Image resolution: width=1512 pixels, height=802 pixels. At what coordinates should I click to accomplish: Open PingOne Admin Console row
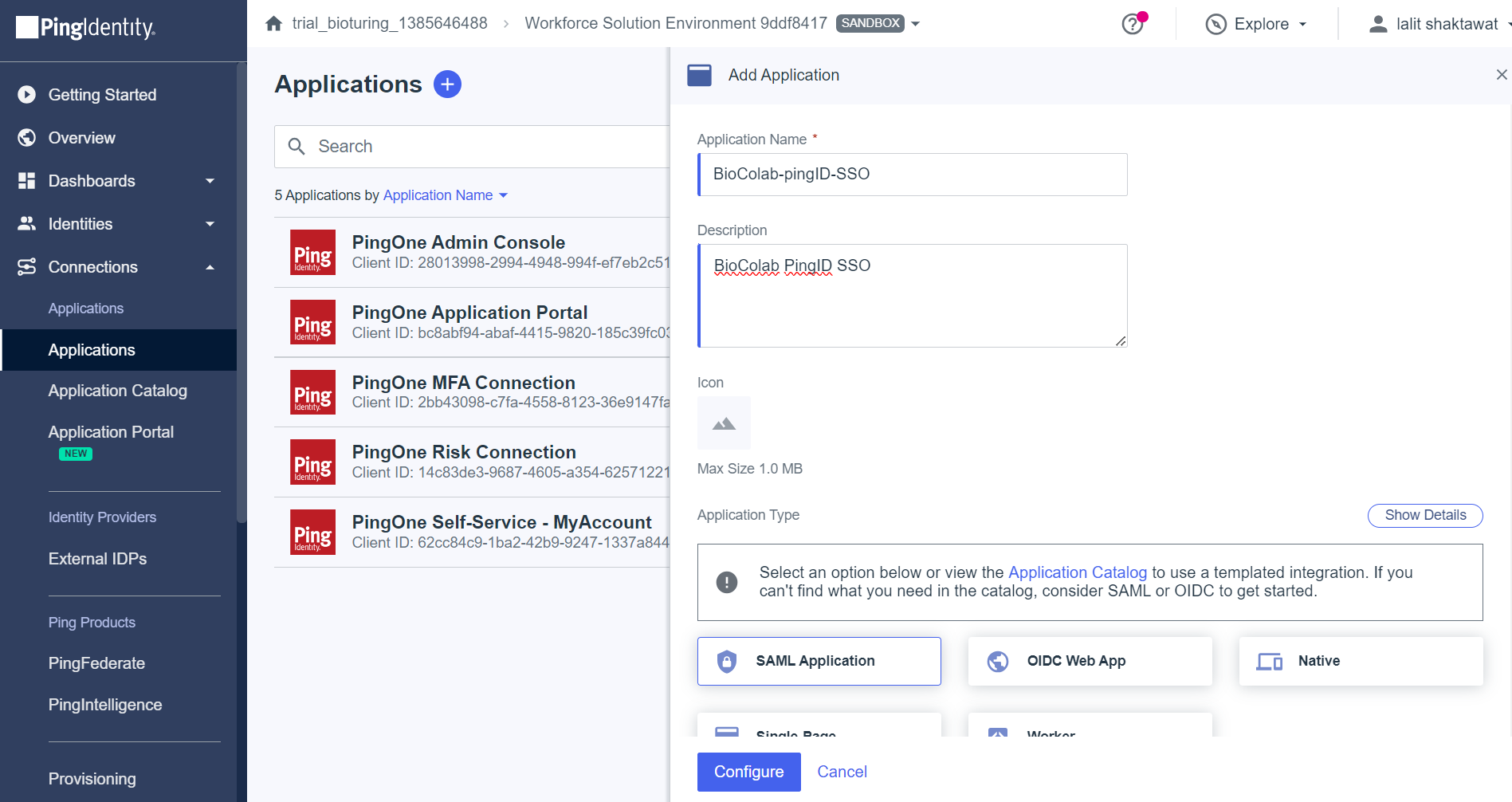pos(472,252)
